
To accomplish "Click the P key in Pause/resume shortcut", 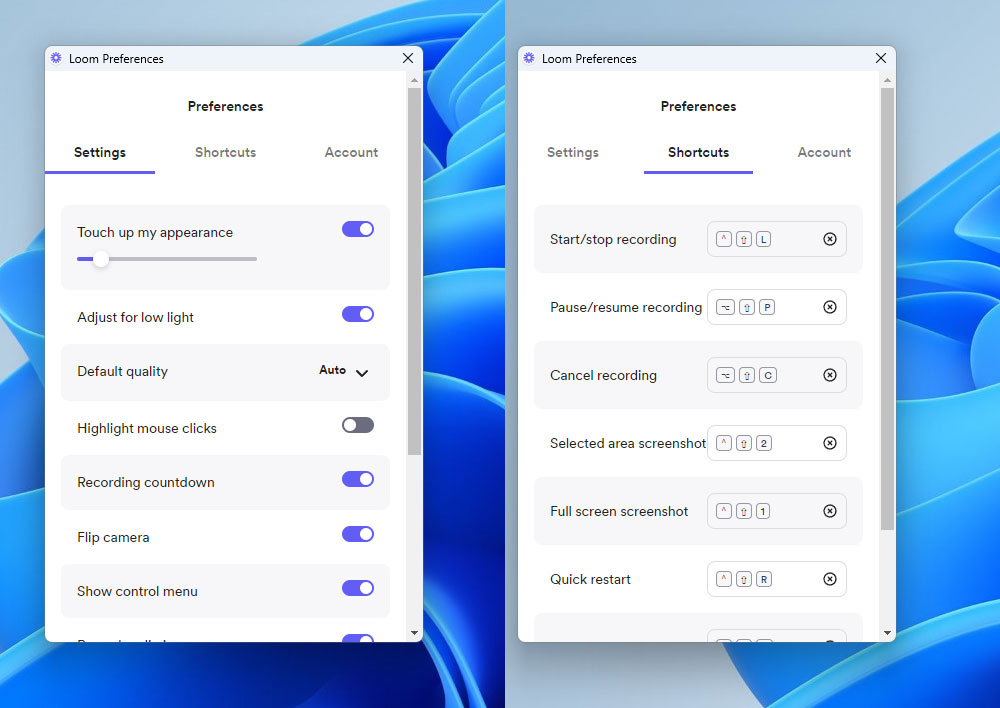I will (767, 307).
